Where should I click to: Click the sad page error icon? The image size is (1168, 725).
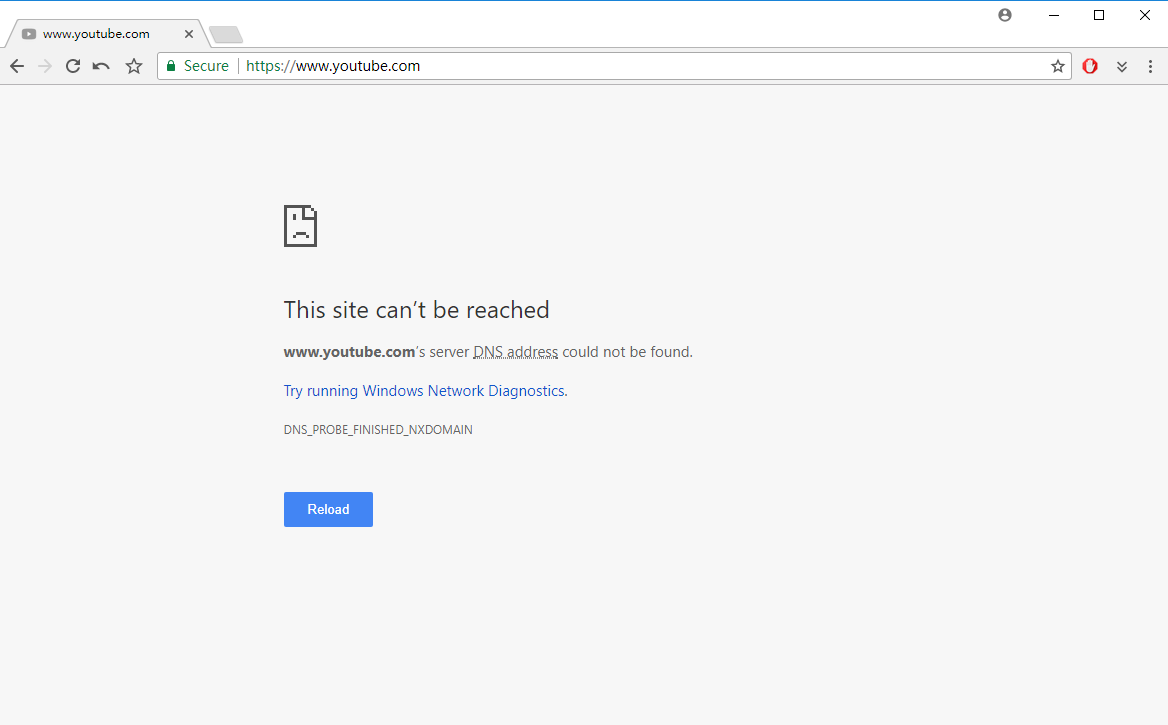pyautogui.click(x=300, y=226)
